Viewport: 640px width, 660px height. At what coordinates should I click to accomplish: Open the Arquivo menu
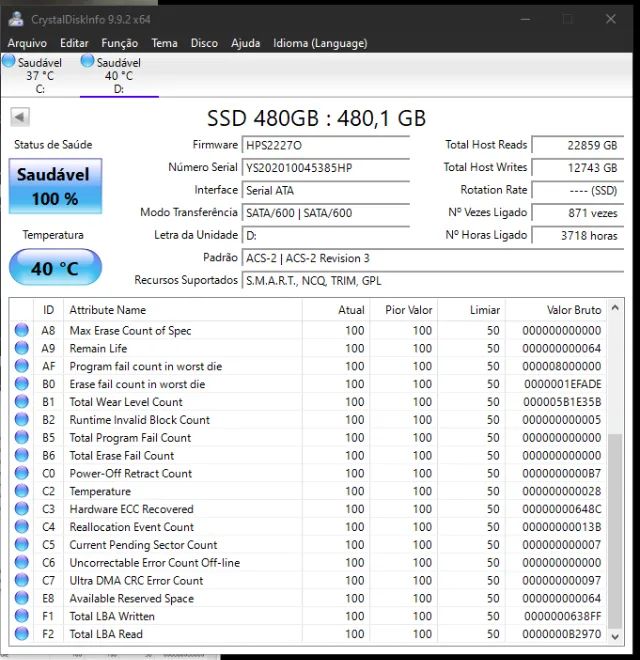[x=27, y=43]
